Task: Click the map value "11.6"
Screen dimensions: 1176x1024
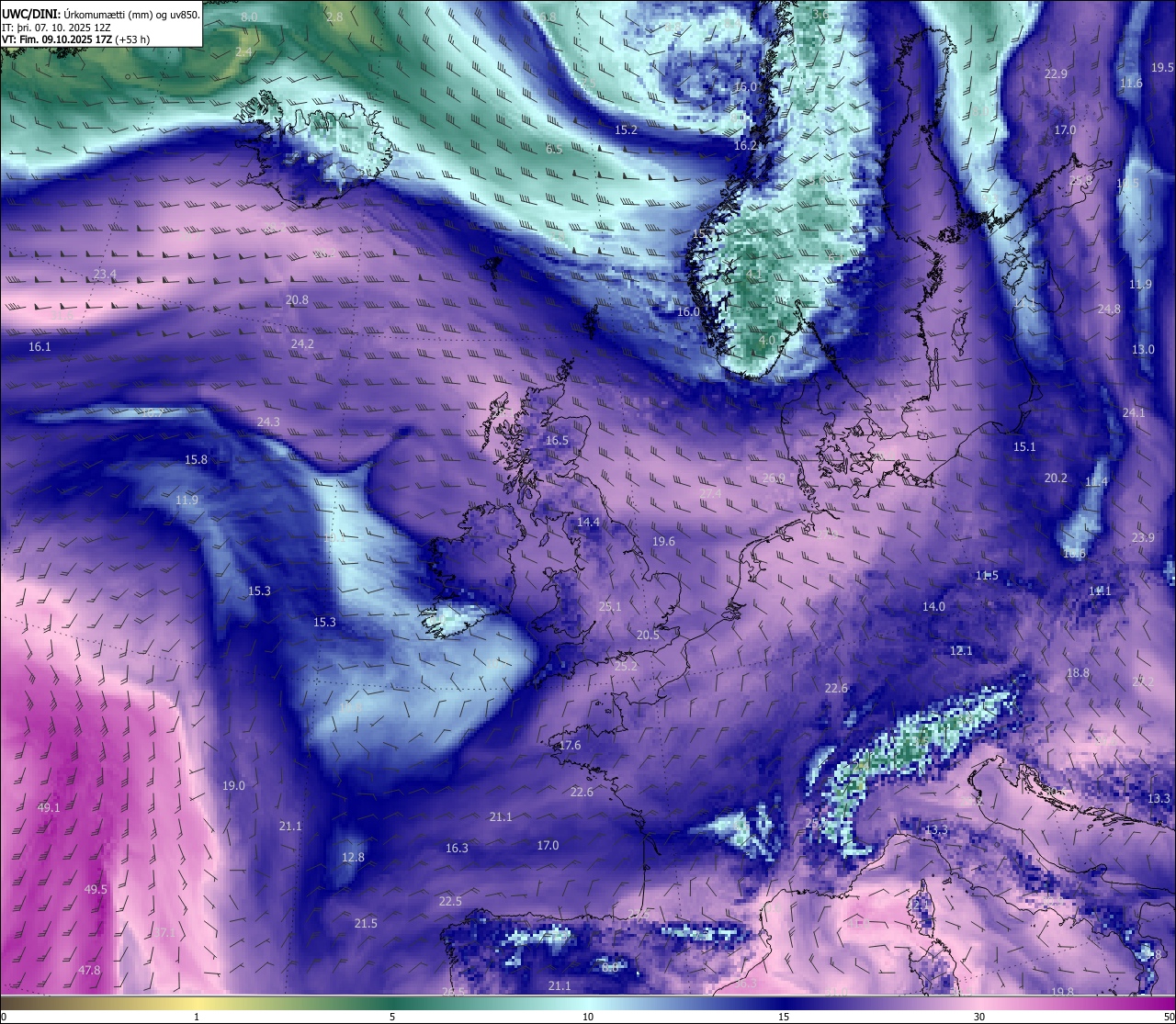Action: click(x=1131, y=84)
